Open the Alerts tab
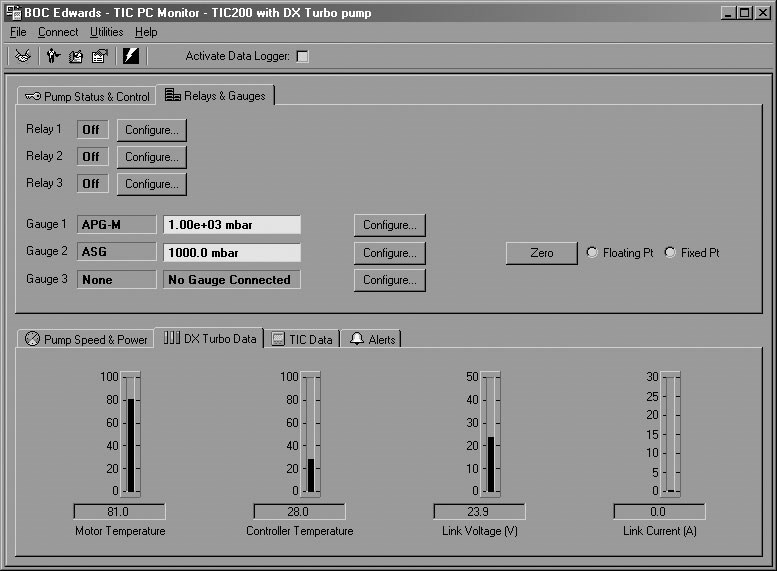The image size is (777, 571). (372, 340)
